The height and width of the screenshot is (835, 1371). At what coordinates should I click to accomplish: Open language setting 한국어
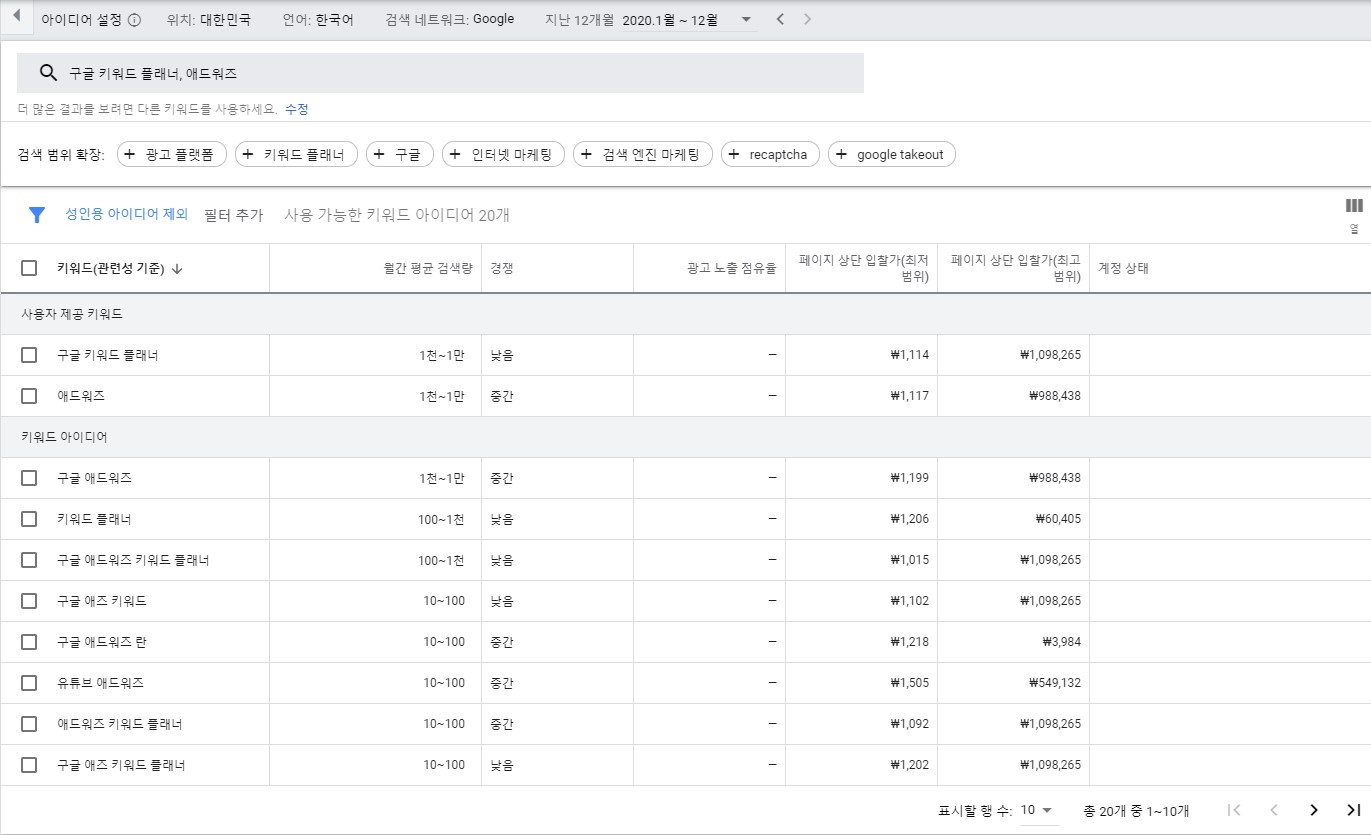click(x=318, y=19)
